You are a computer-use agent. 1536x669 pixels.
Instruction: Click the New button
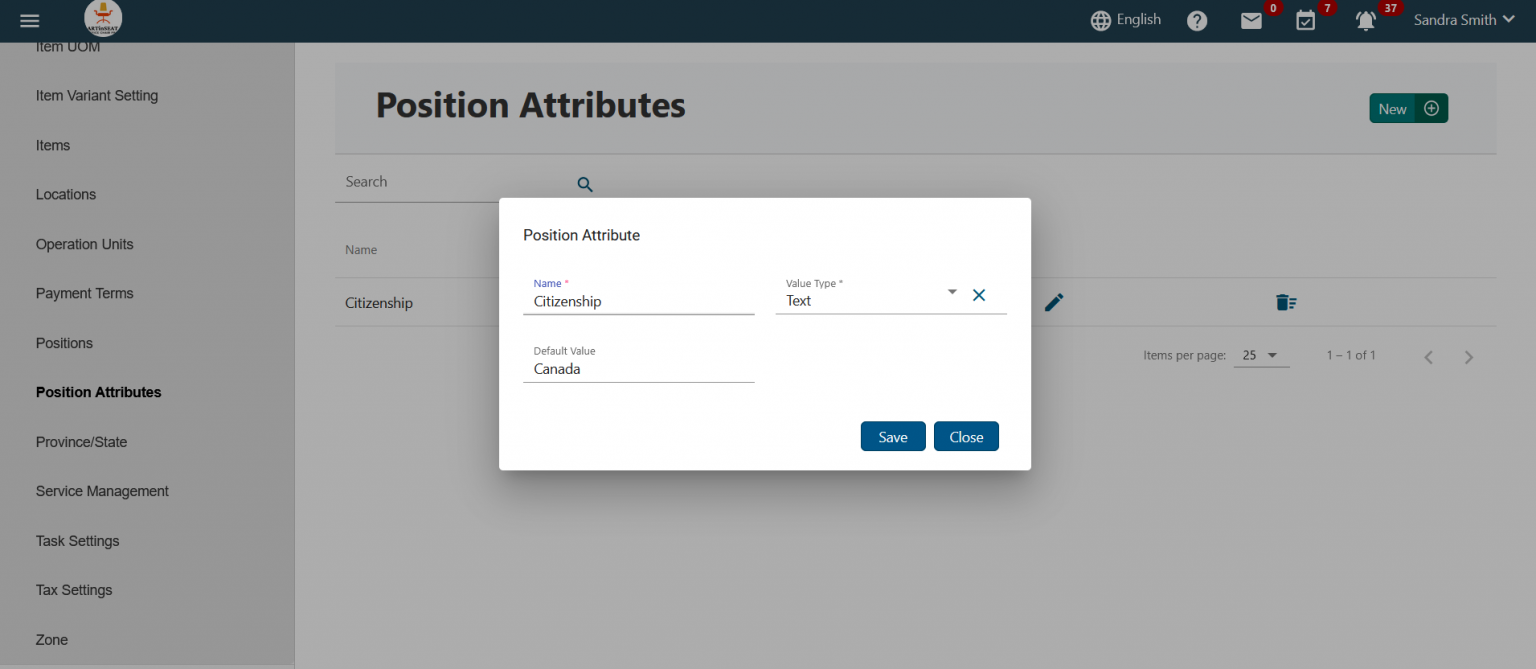(1408, 109)
